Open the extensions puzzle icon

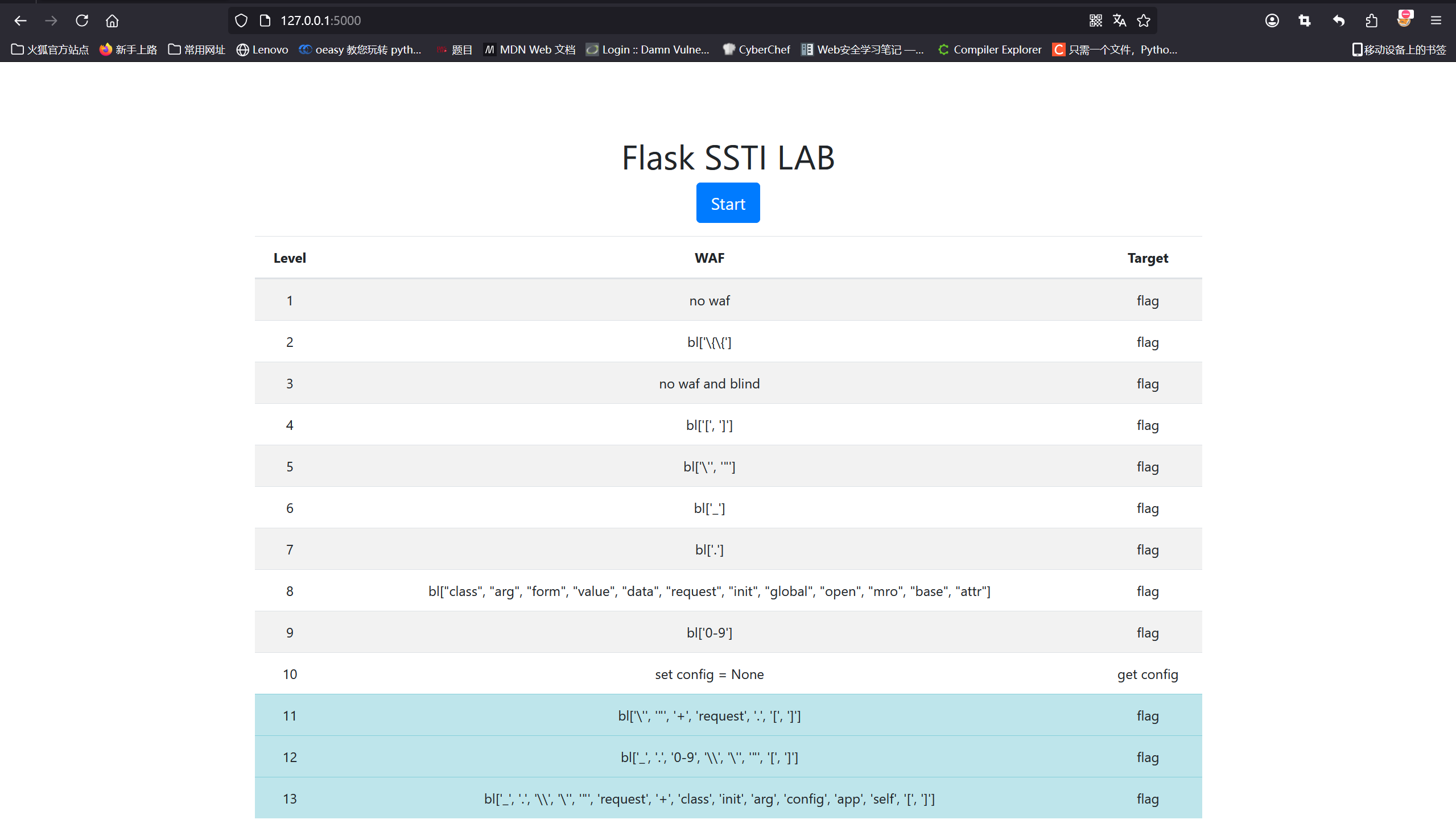1371,20
